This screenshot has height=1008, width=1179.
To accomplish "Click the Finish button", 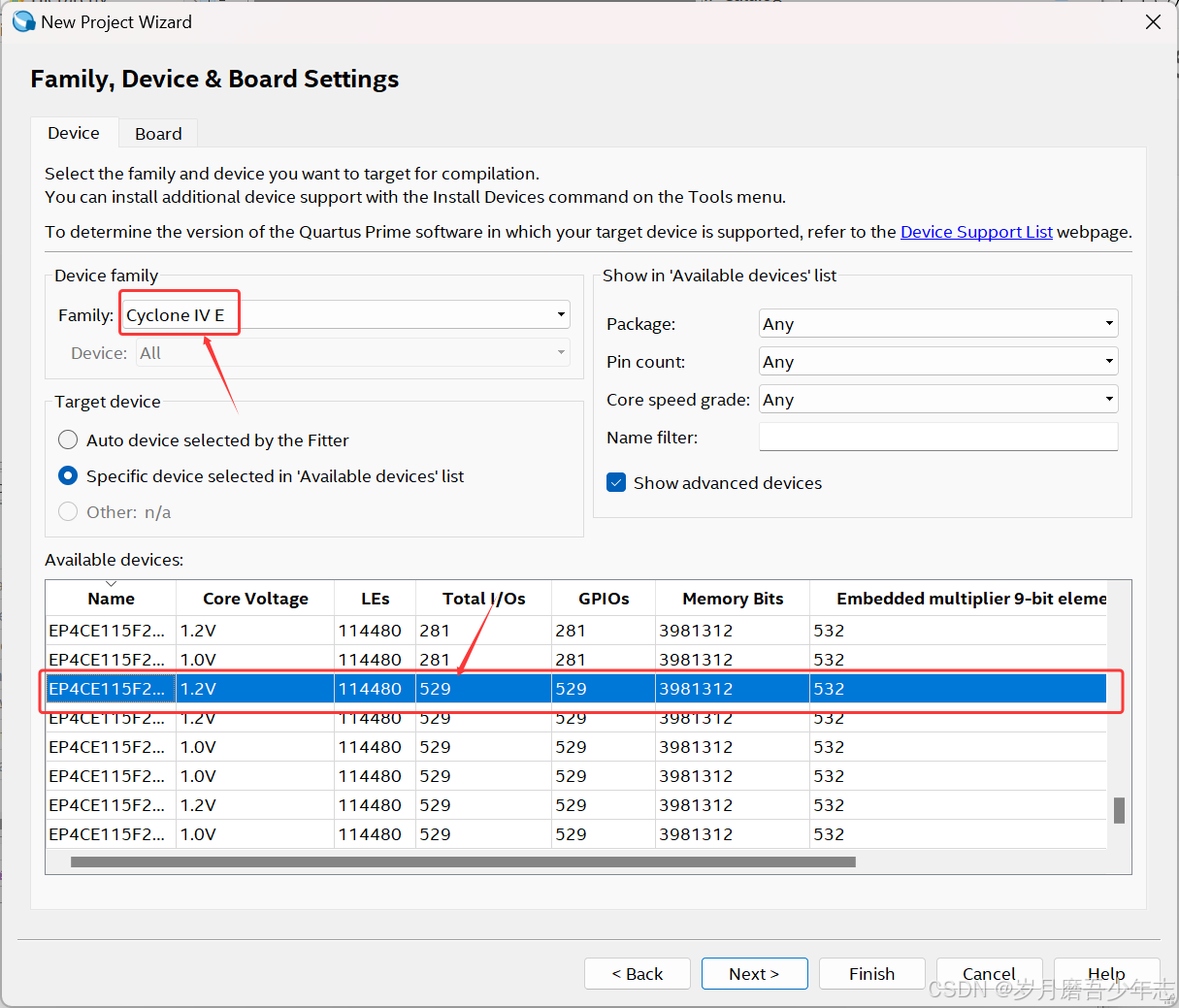I will 872,974.
